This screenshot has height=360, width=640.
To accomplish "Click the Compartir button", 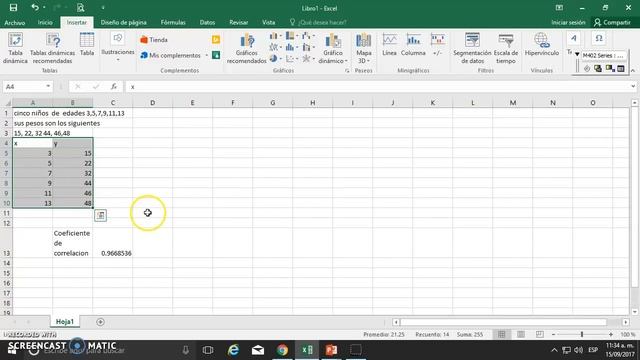I will [x=612, y=22].
